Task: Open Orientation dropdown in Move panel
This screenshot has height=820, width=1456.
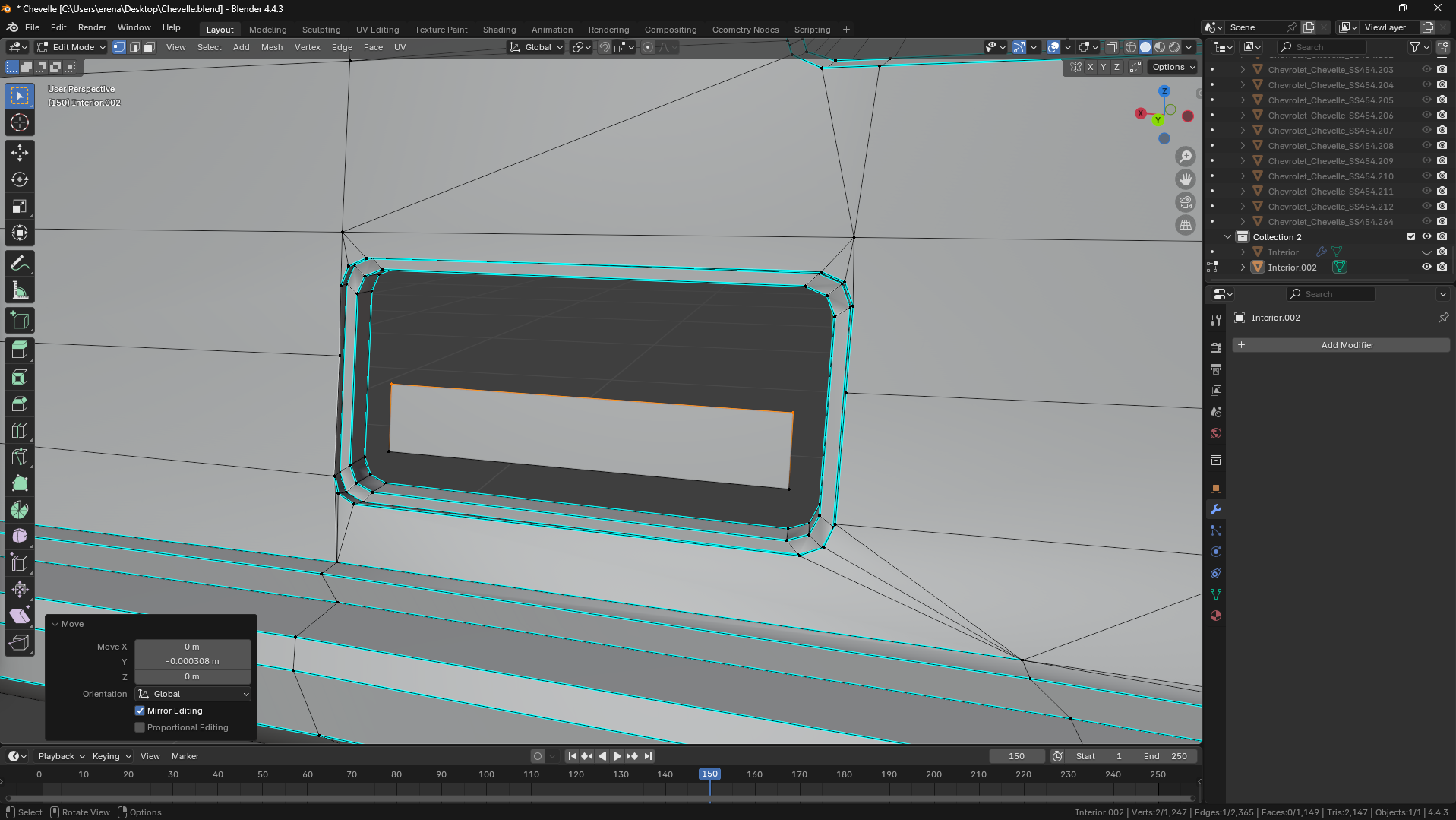Action: [193, 694]
